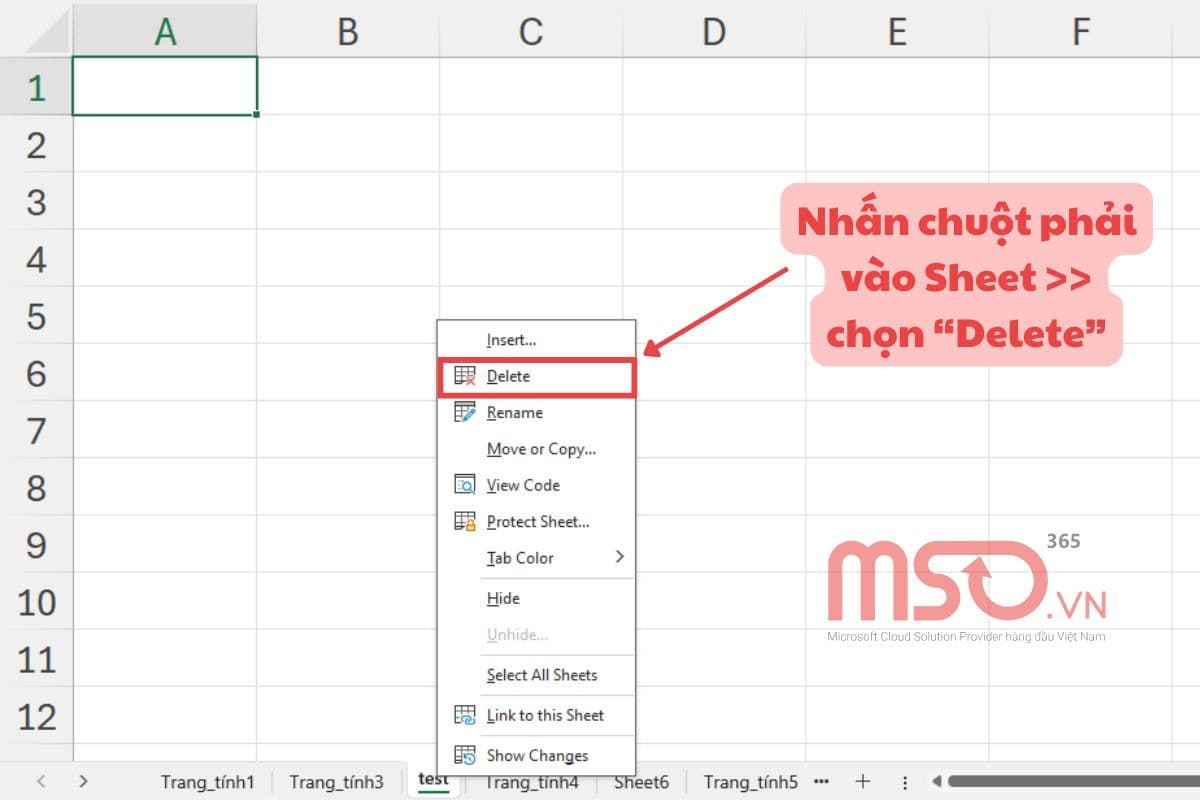The height and width of the screenshot is (800, 1200).
Task: Select row 8 header
Action: pos(37,487)
